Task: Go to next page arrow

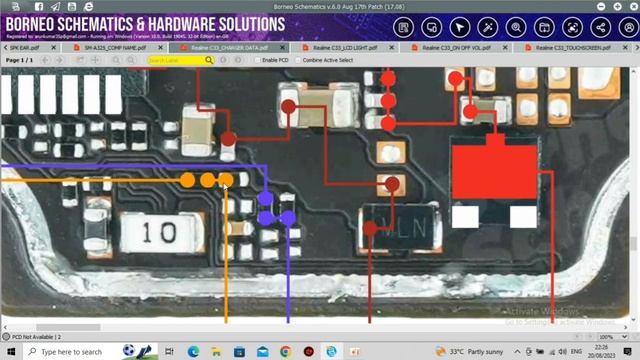Action: 60,60
